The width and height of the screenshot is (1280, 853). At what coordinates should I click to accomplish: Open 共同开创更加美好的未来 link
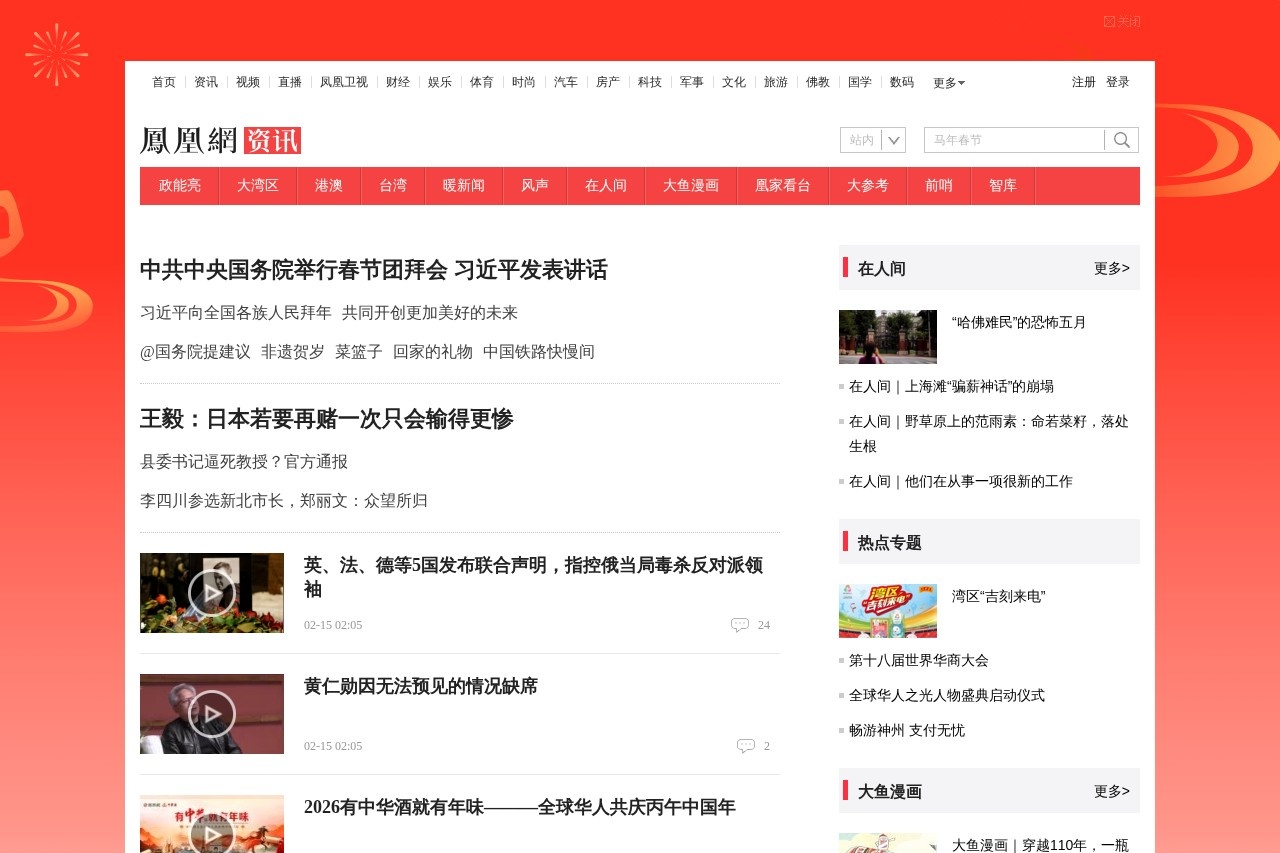(430, 313)
